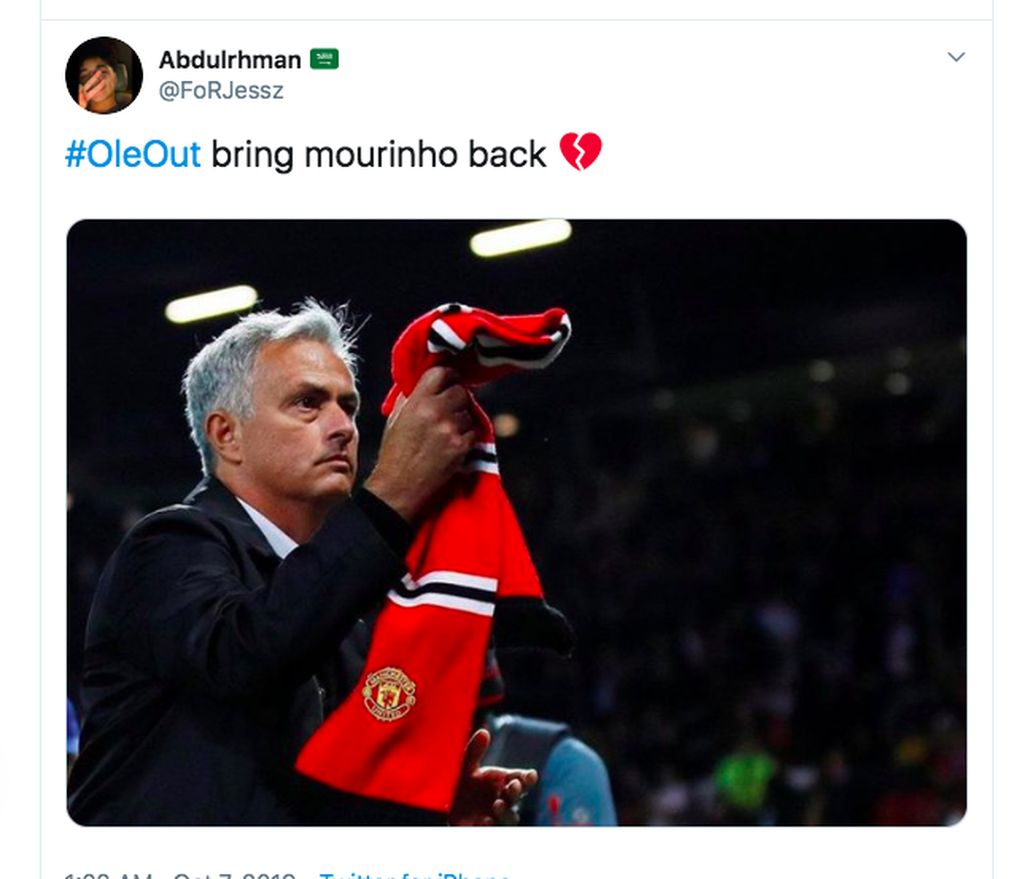The image size is (1024, 879).
Task: Open the #OleOut hashtag link
Action: tap(133, 154)
